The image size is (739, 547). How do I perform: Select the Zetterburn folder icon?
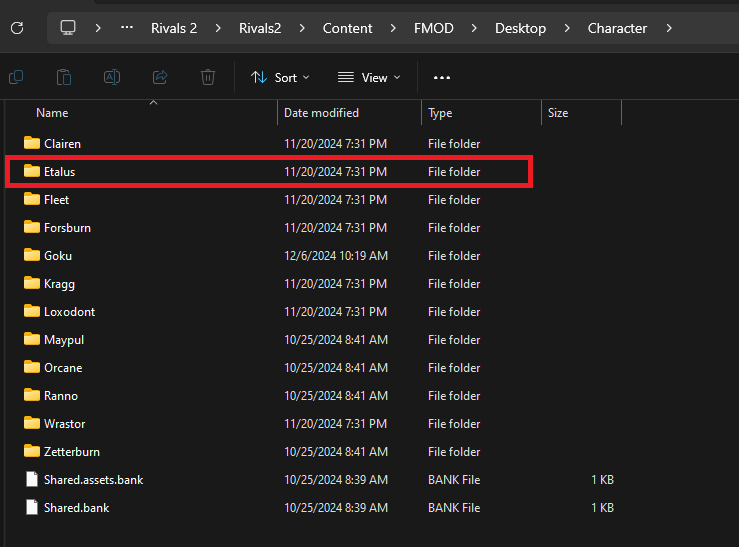(x=32, y=451)
